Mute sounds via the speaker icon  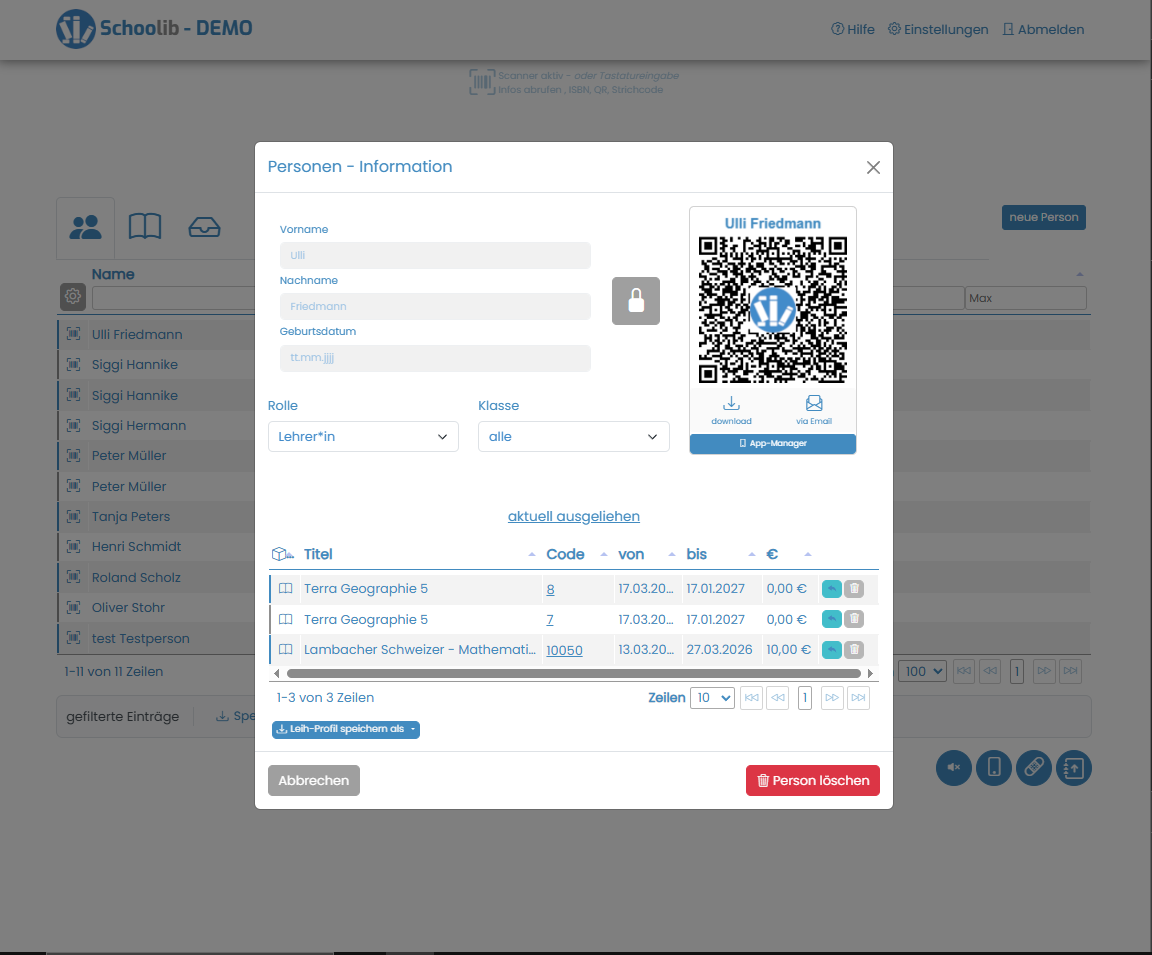[953, 768]
